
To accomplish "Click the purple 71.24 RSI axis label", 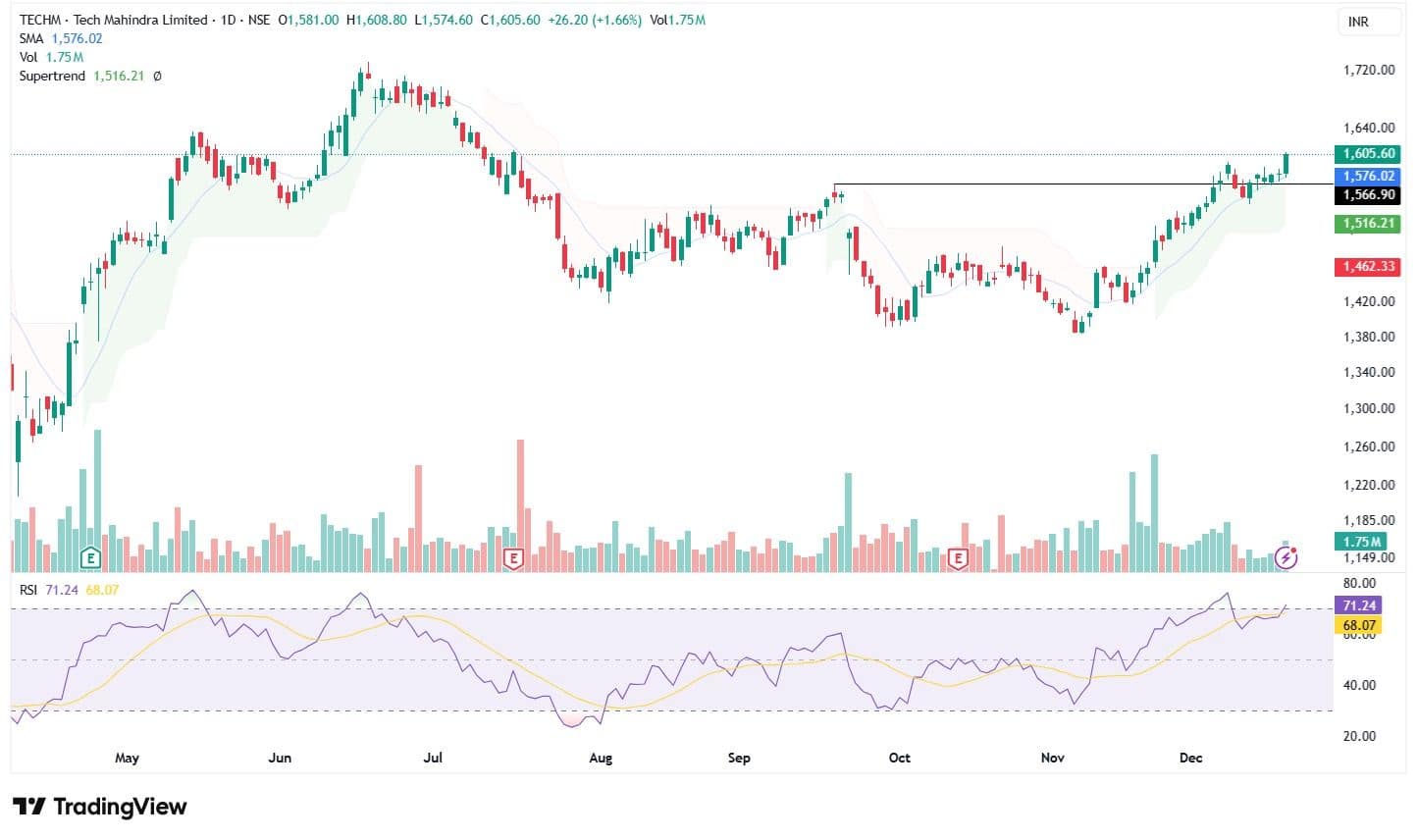I will point(1358,606).
